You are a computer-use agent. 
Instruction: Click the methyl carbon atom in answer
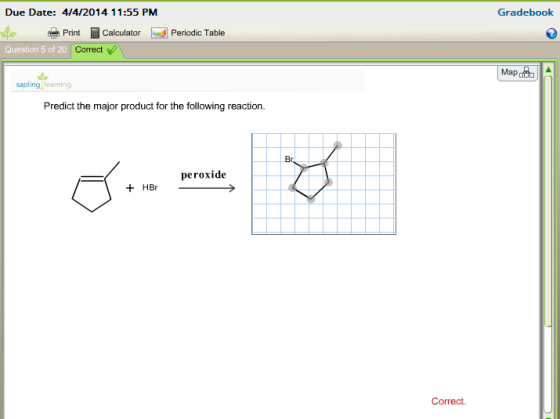[338, 145]
